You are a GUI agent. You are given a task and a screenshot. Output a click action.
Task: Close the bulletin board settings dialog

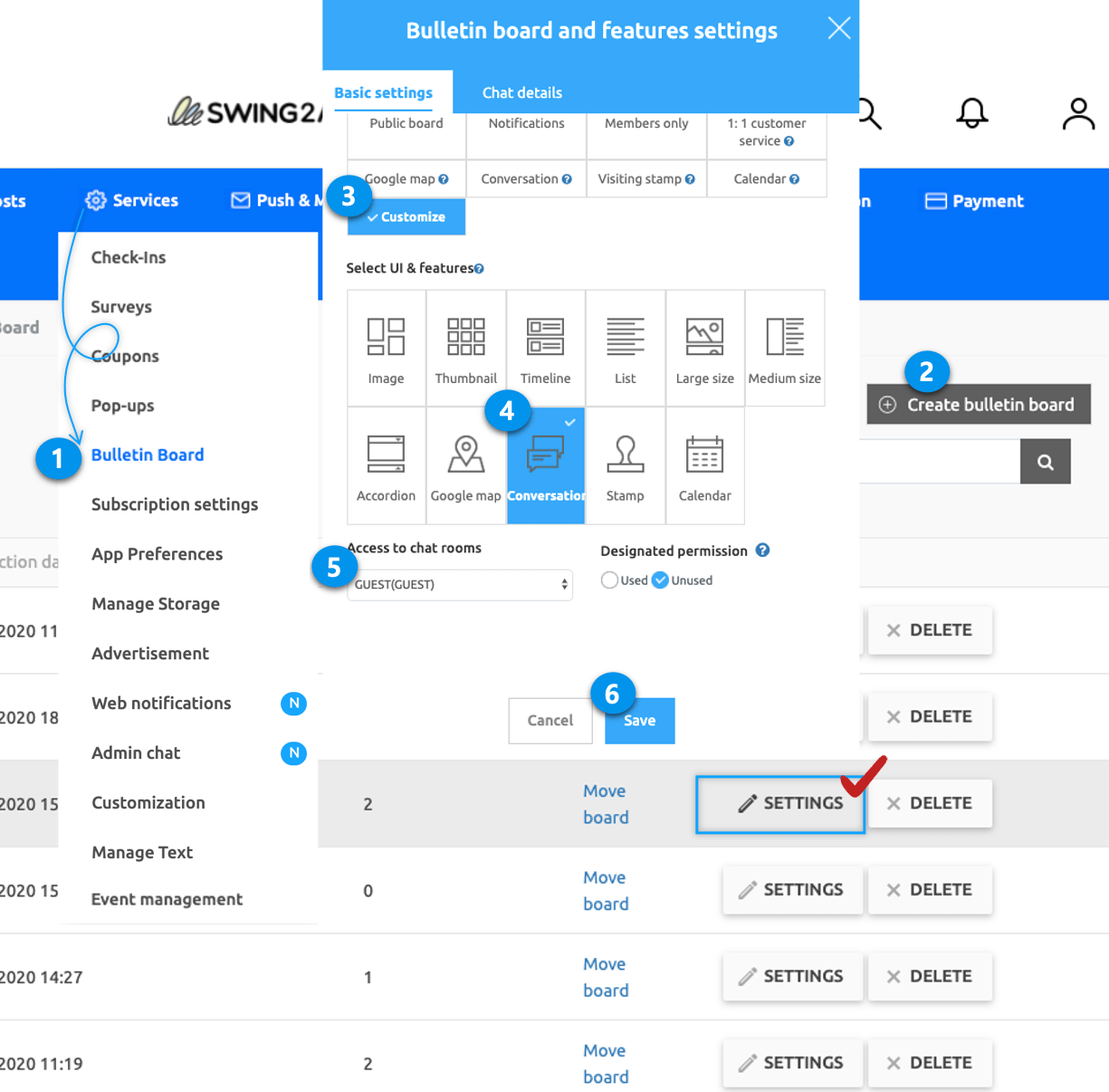point(838,29)
